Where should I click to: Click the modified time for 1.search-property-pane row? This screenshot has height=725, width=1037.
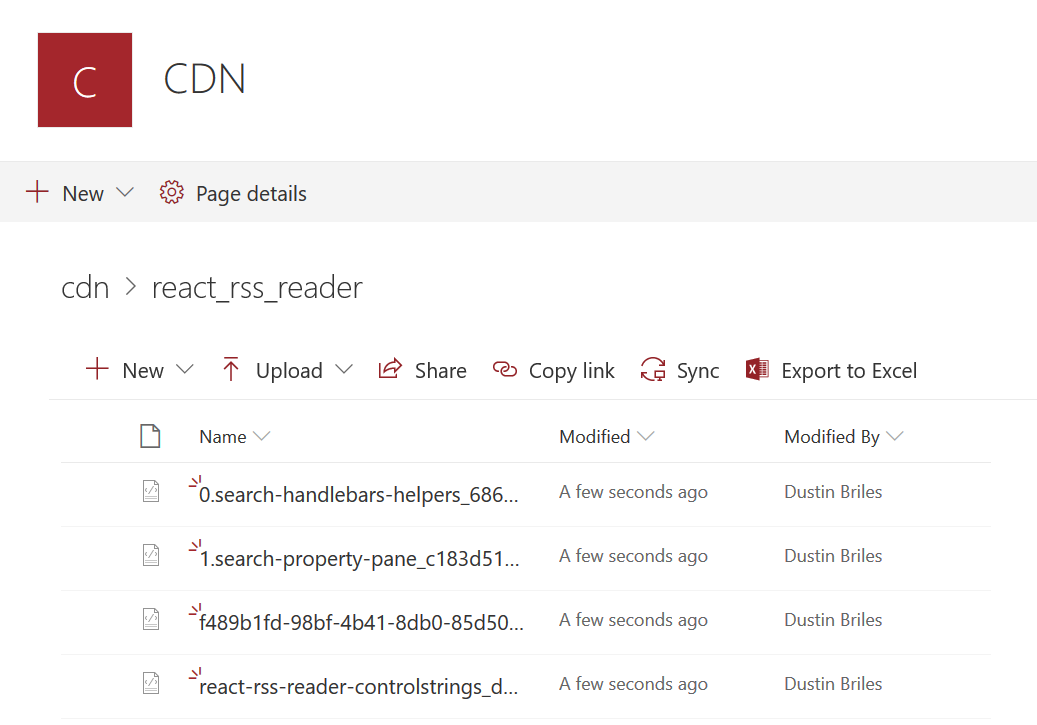tap(633, 556)
